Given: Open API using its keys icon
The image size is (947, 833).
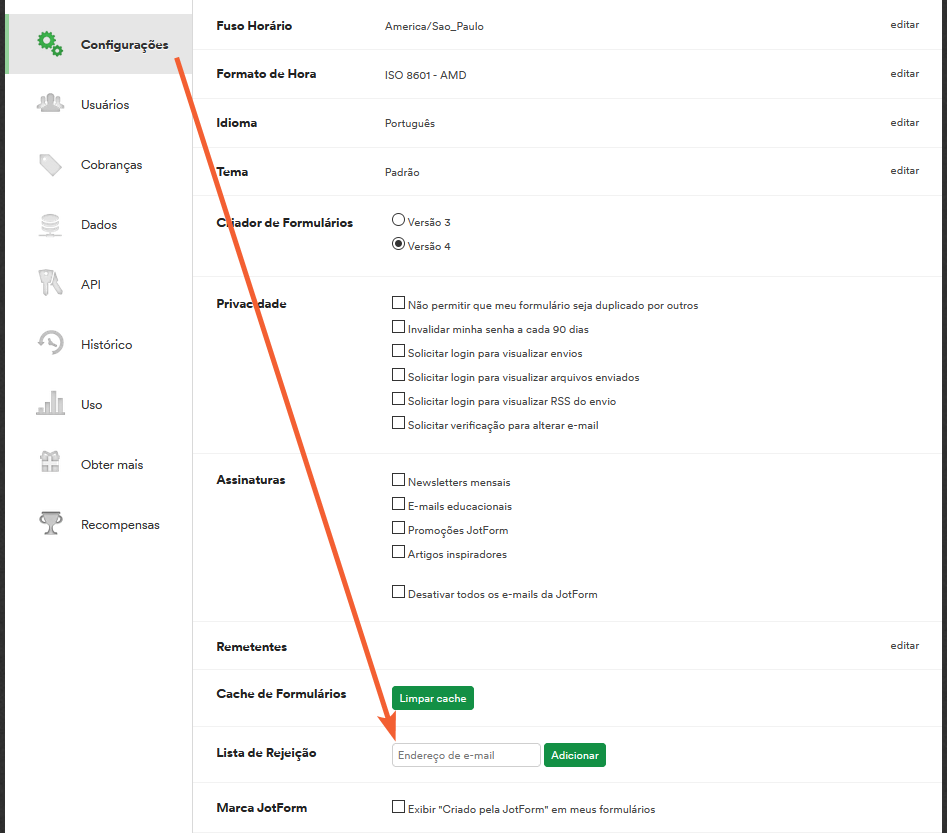Looking at the screenshot, I should (x=50, y=284).
